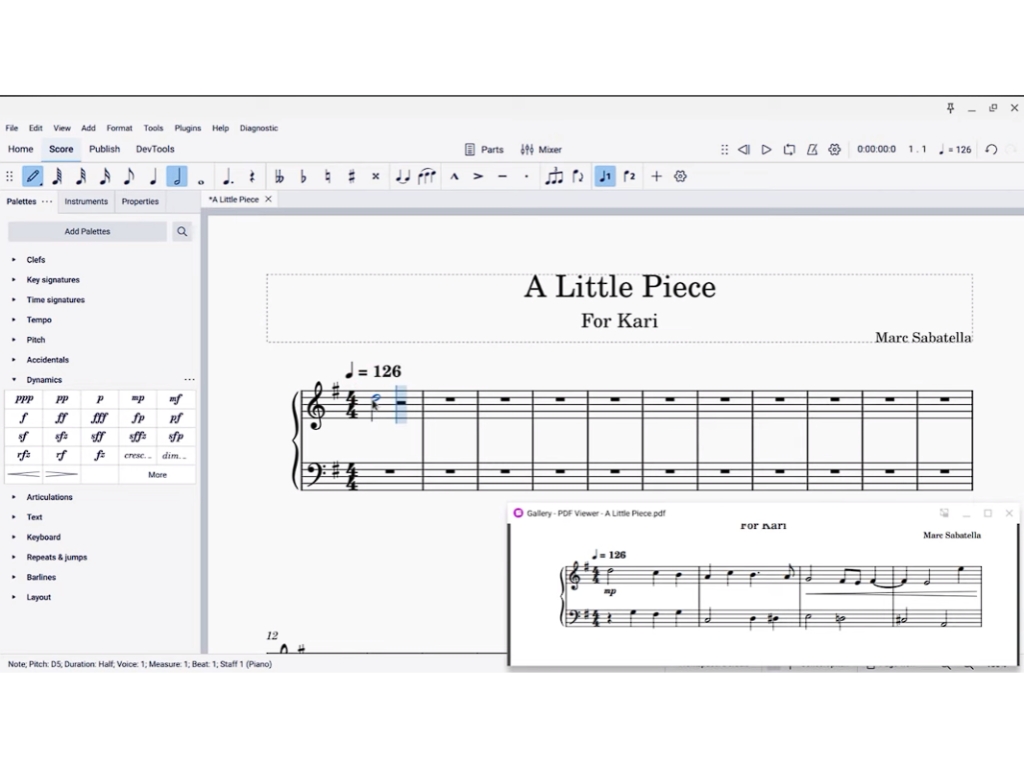Toggle loop playback

pos(790,150)
